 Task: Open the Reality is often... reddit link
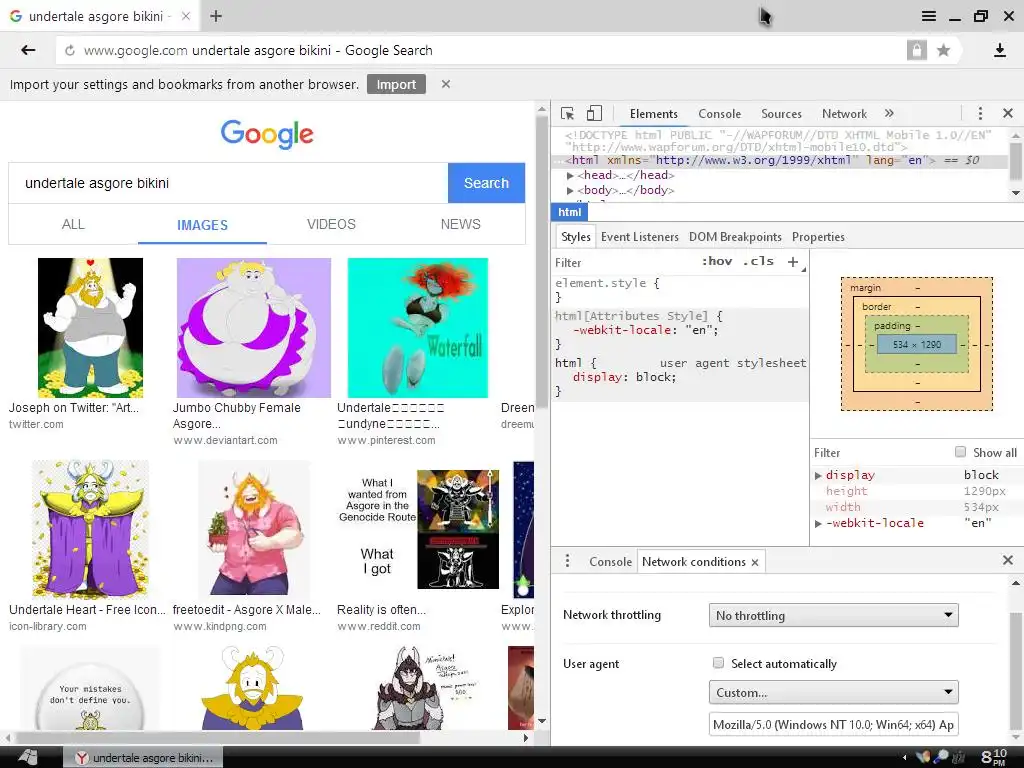pyautogui.click(x=381, y=609)
